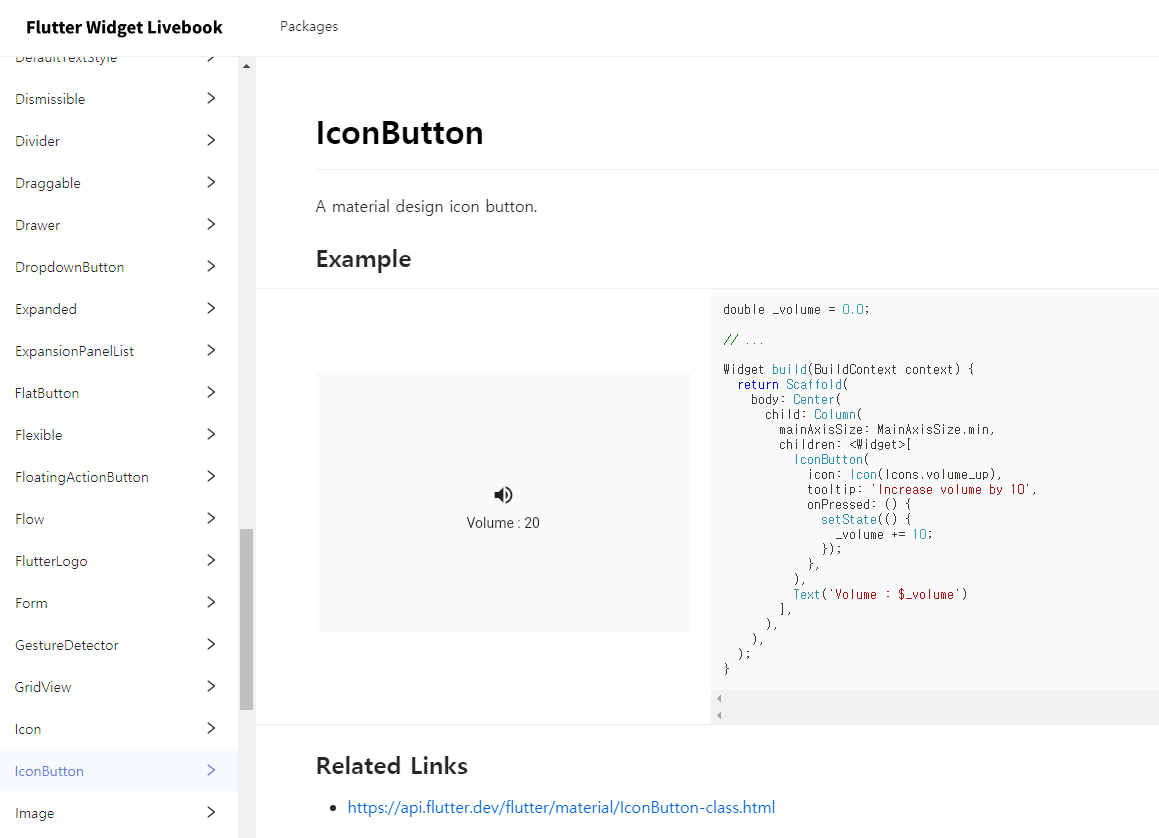Open the FlutterLogo widget page
1159x838 pixels.
51,562
